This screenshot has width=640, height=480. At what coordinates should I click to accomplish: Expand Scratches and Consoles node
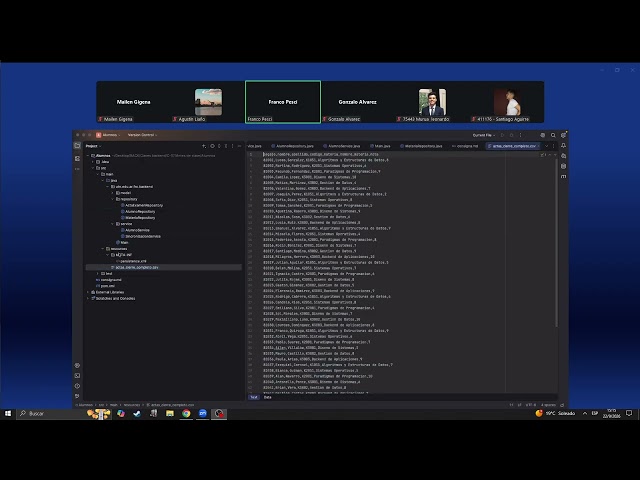[88, 298]
